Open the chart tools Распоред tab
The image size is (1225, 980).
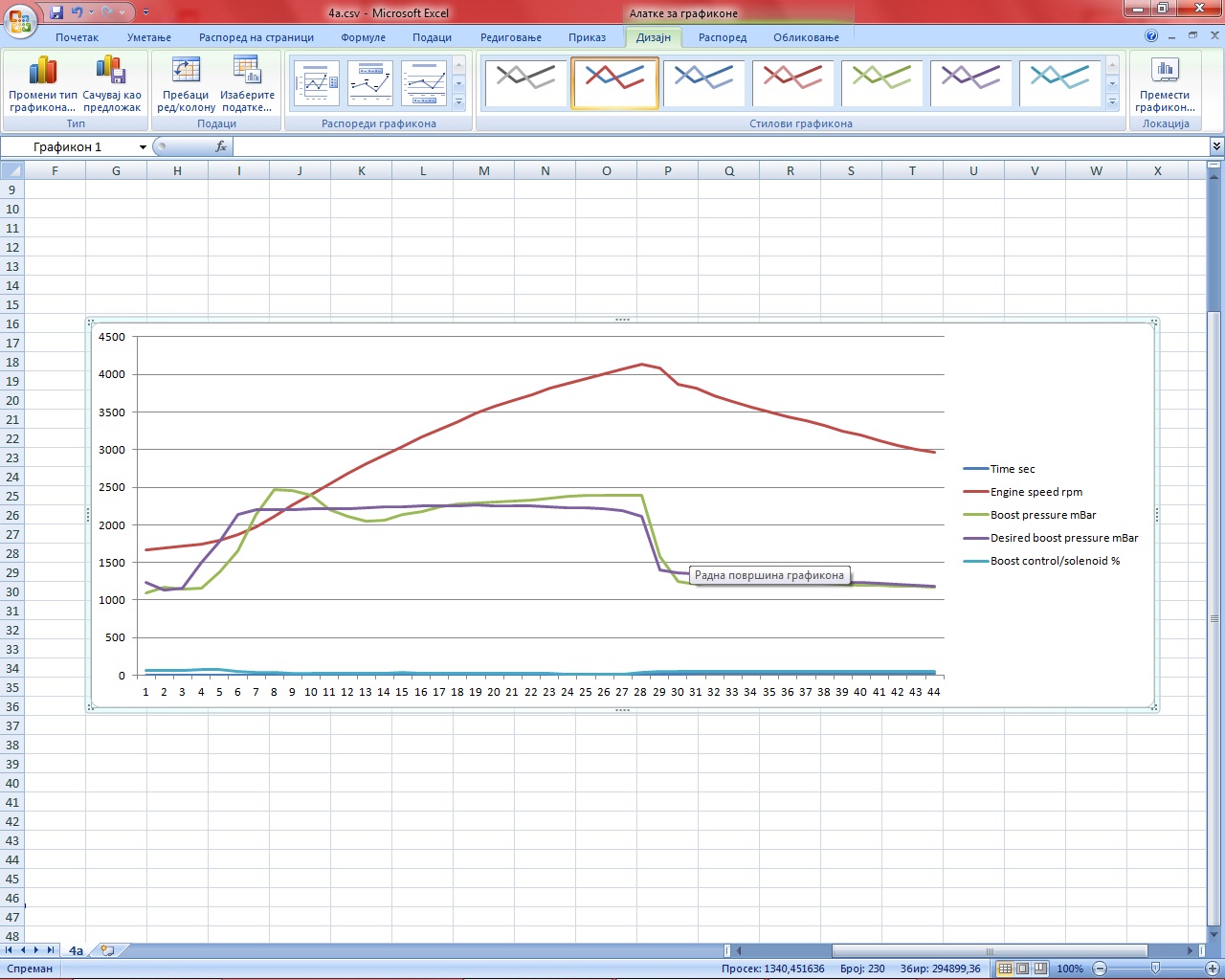[x=723, y=37]
